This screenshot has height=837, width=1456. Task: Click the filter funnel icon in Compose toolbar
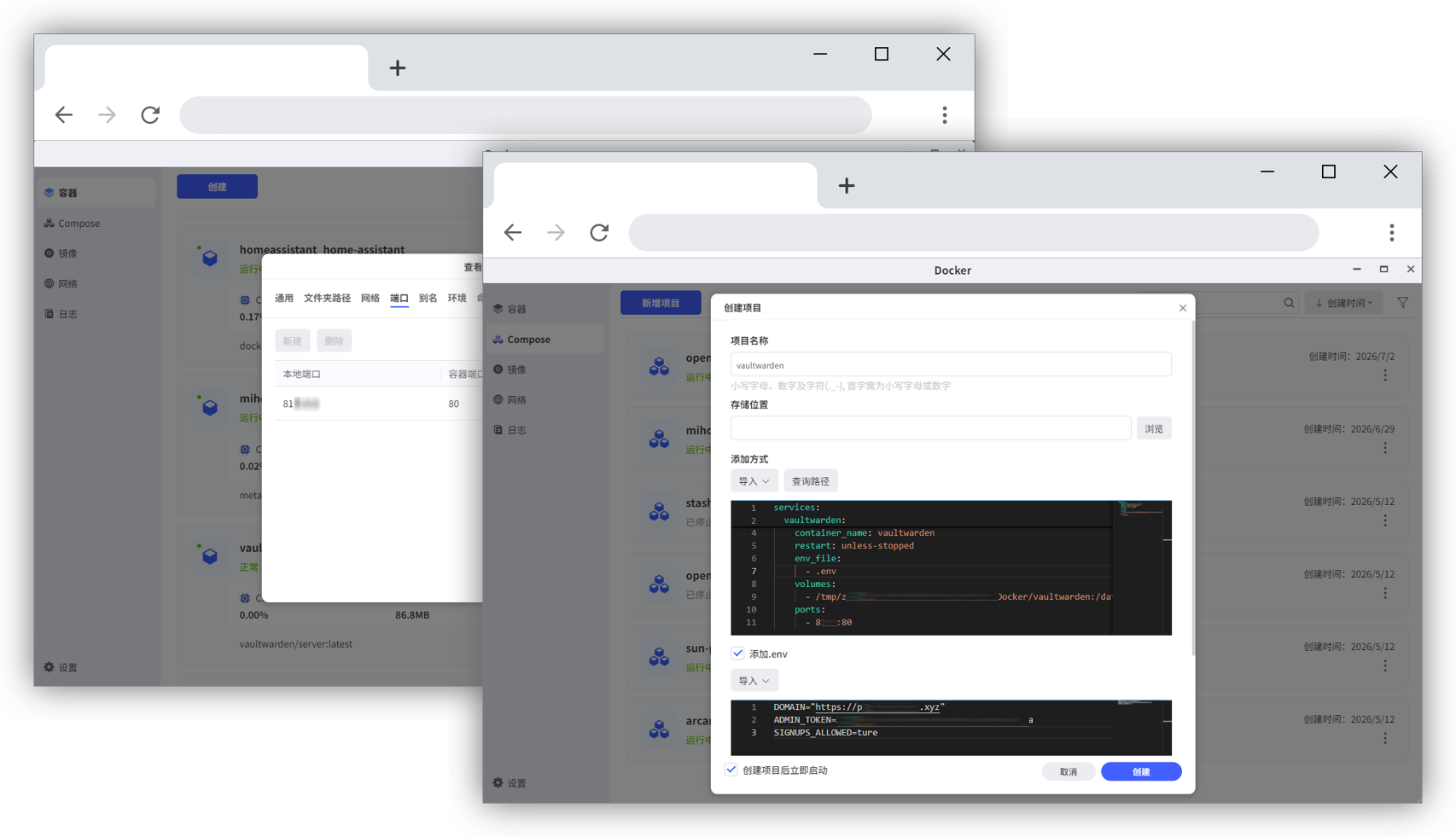pos(1402,303)
